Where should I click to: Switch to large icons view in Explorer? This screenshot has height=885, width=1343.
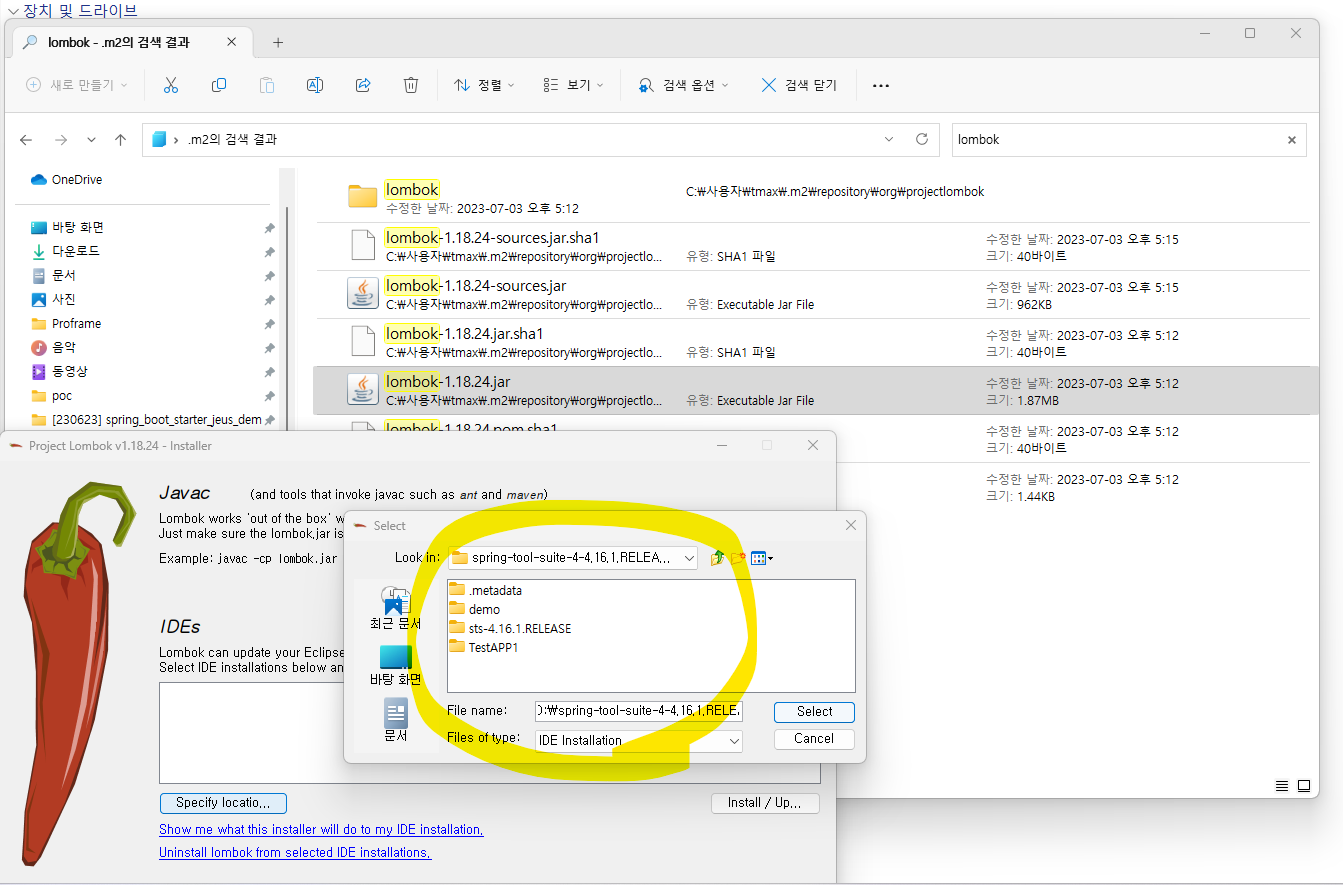pyautogui.click(x=1304, y=786)
